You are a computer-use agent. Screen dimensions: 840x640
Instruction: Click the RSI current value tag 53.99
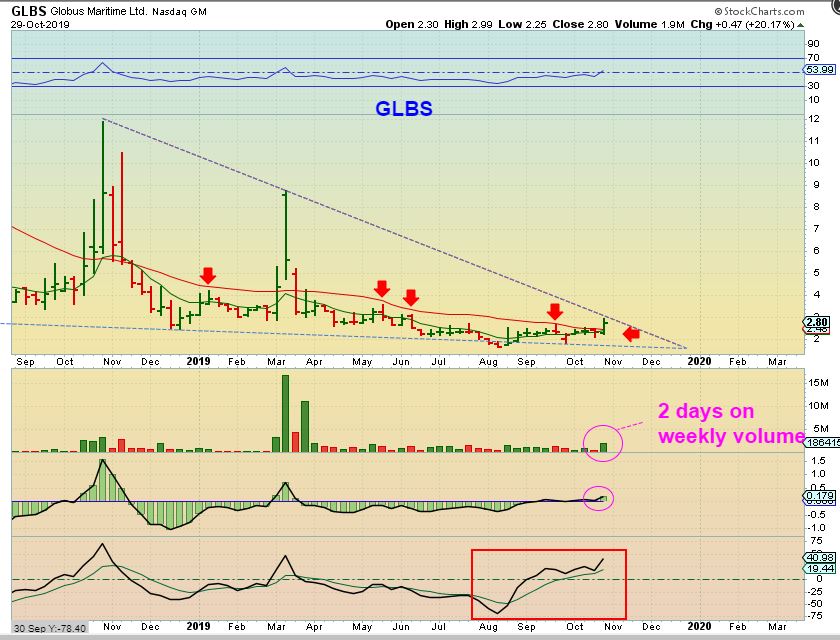820,70
